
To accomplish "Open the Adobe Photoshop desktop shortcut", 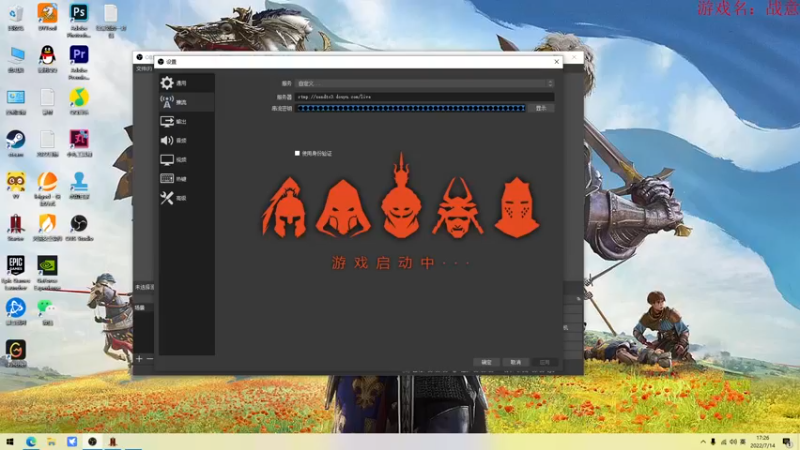I will (x=79, y=19).
